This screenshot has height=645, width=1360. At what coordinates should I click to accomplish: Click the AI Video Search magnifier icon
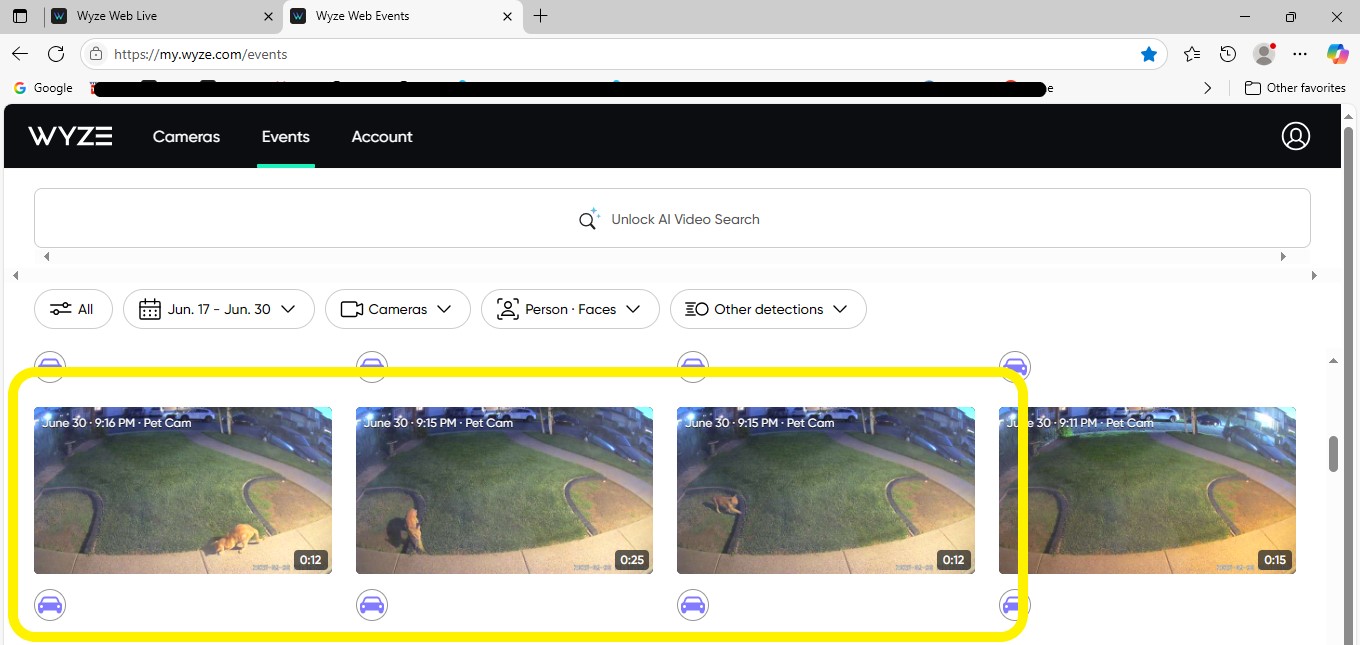pyautogui.click(x=589, y=219)
